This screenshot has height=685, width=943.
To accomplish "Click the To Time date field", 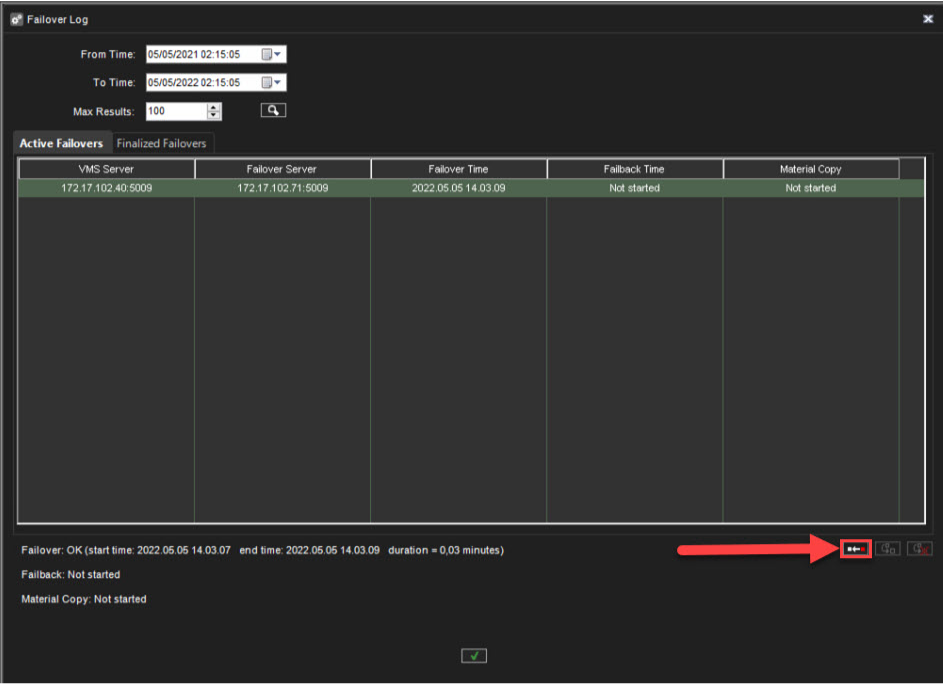I will (201, 83).
